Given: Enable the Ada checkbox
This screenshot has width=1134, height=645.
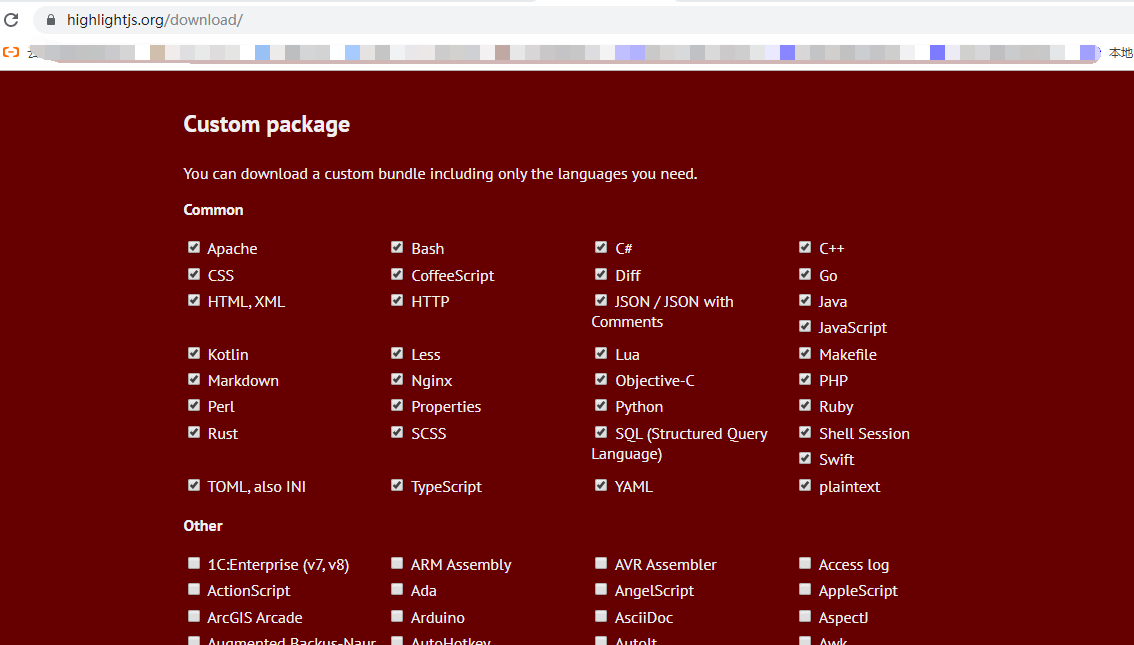Looking at the screenshot, I should coord(397,589).
